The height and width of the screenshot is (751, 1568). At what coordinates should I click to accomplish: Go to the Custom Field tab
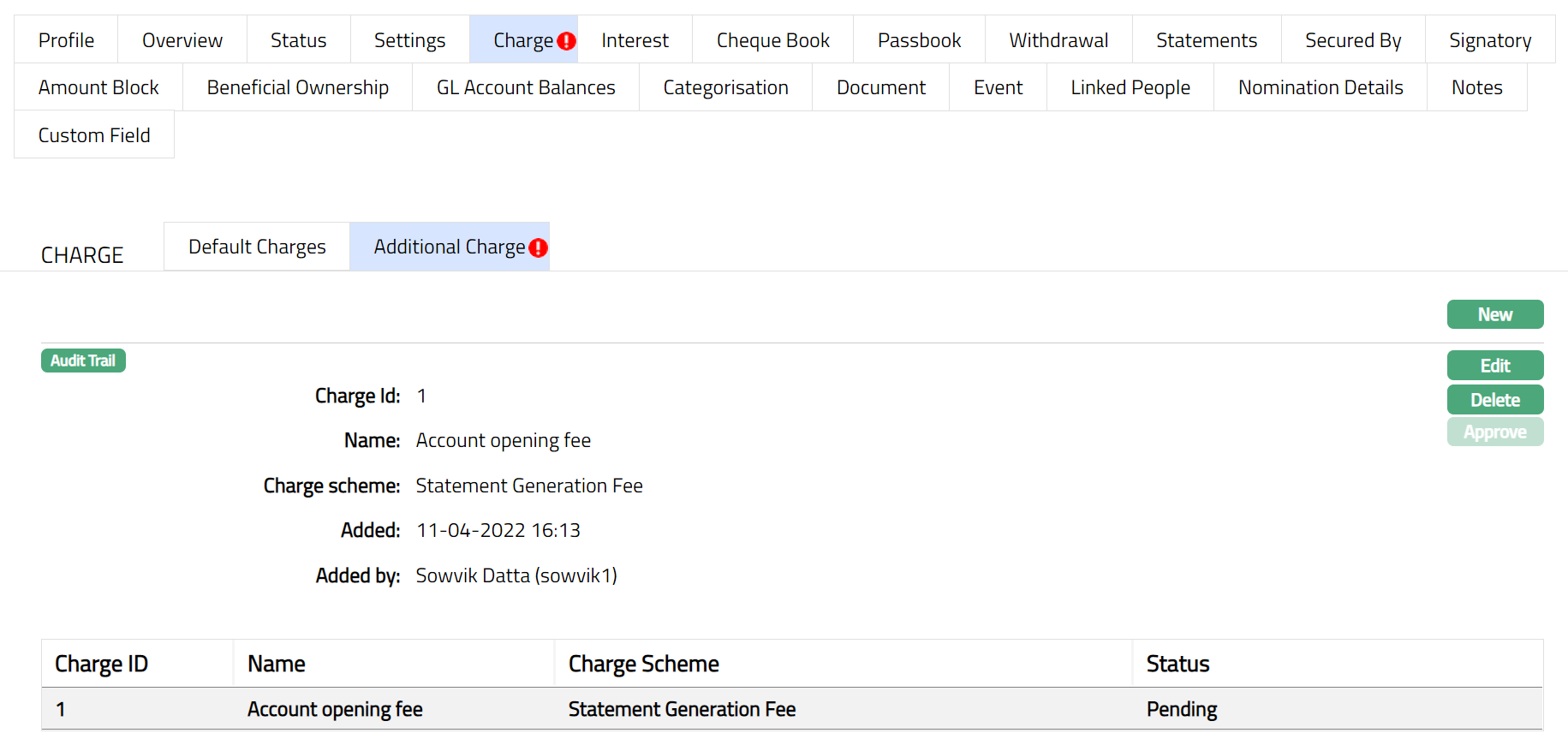click(94, 135)
